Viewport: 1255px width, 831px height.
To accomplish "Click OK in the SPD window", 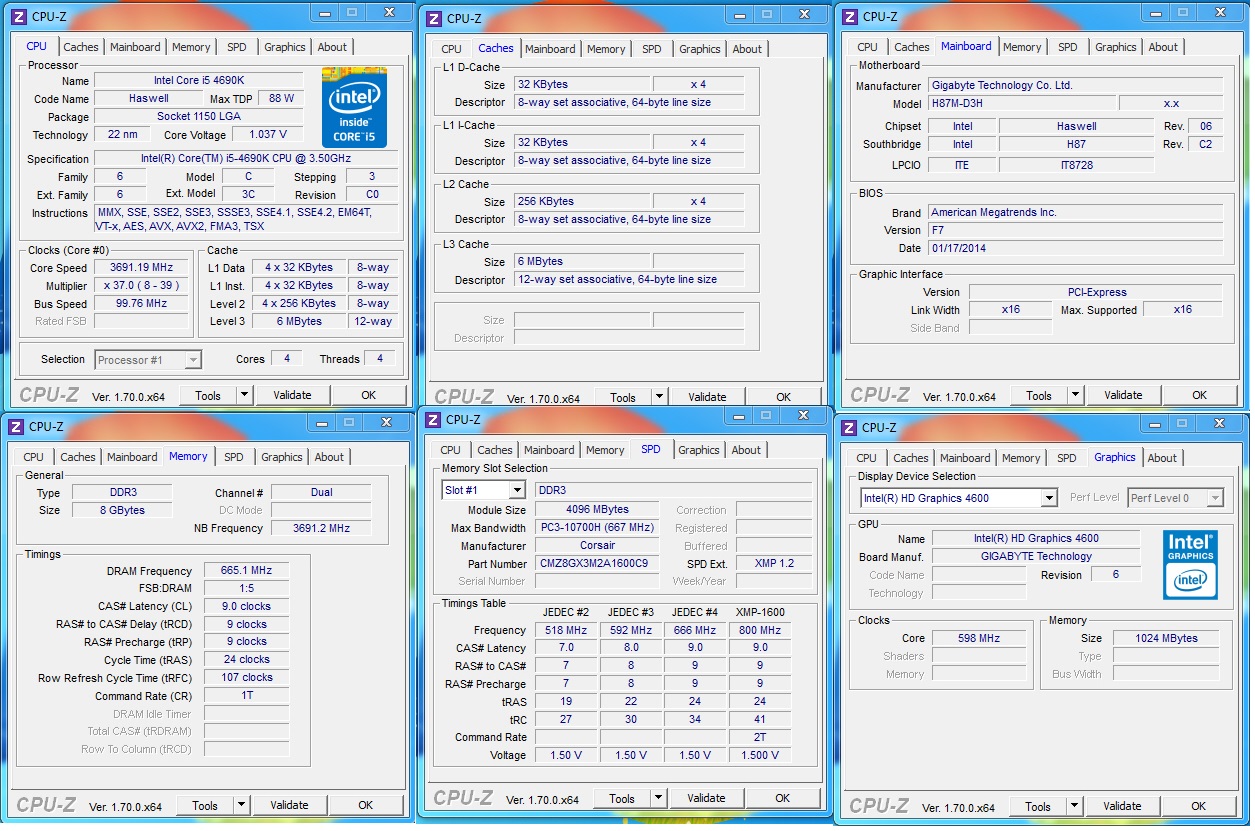I will (x=782, y=798).
